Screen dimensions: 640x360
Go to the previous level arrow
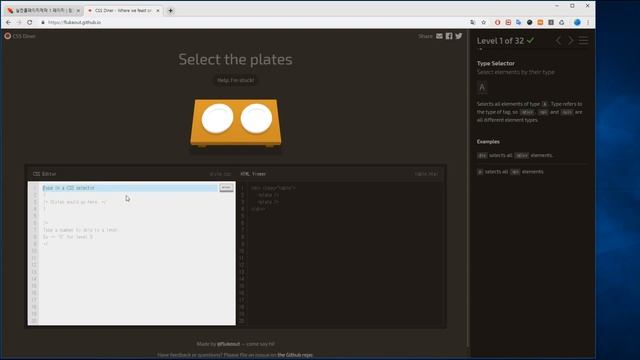(x=558, y=40)
